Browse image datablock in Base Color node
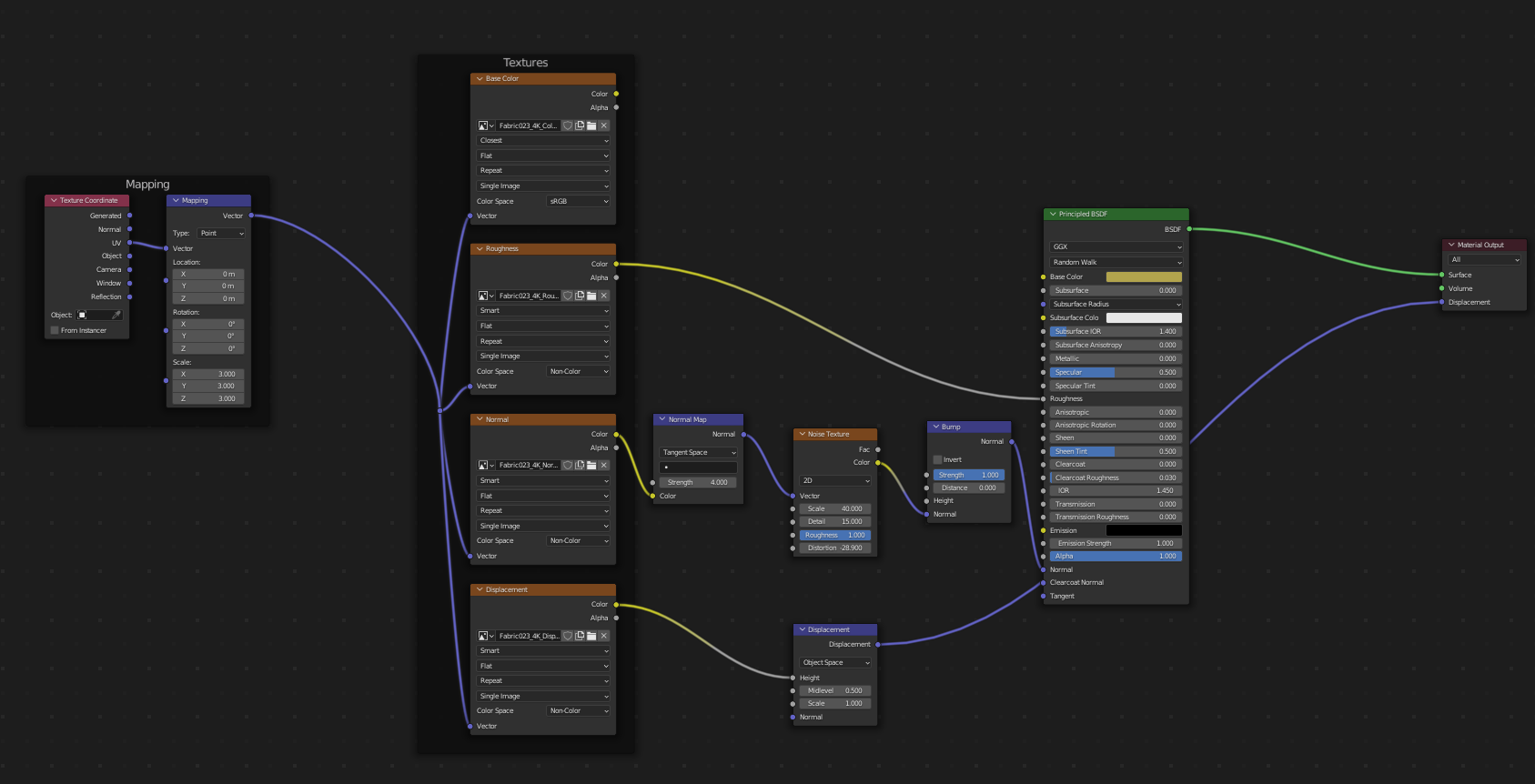This screenshot has height=784, width=1535. 486,126
